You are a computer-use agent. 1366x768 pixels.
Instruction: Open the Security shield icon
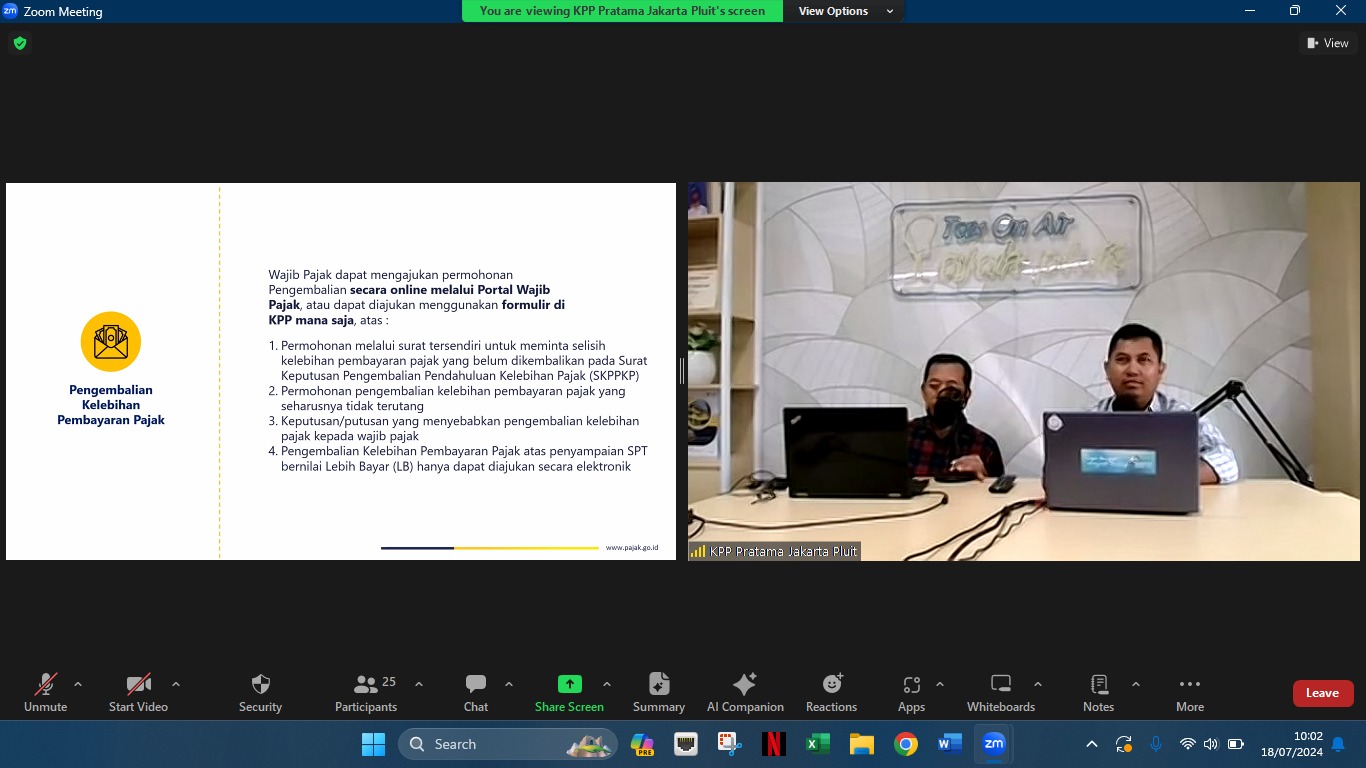[x=260, y=693]
